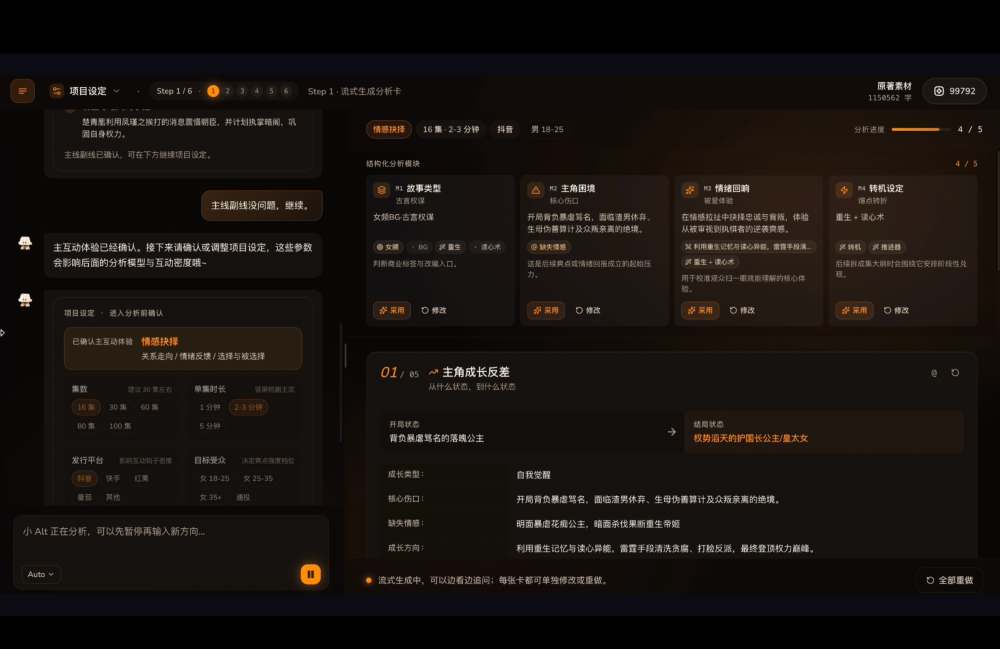Go to step 2 circle
Viewport: 1000px width, 649px height.
[x=228, y=91]
